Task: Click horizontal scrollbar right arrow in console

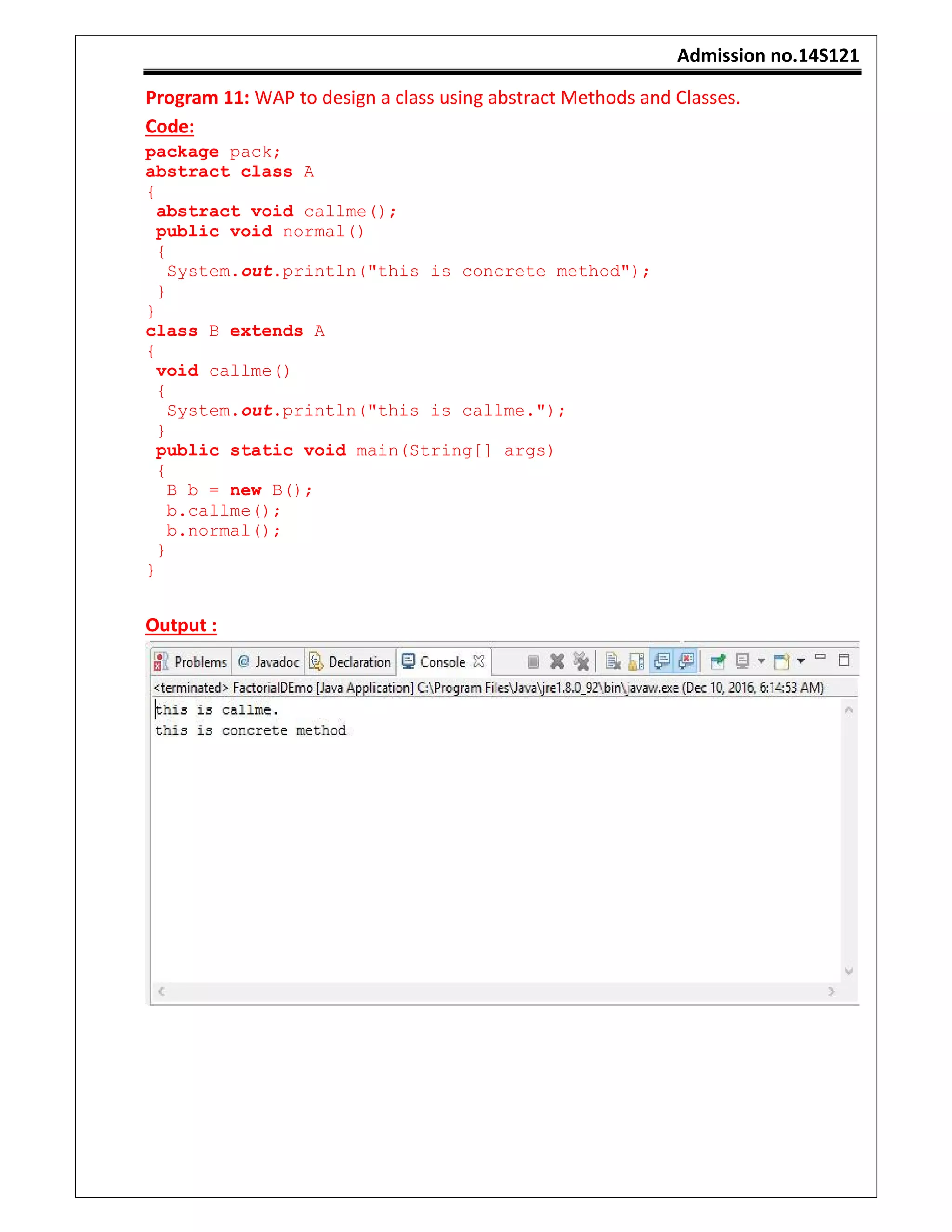Action: click(x=831, y=991)
